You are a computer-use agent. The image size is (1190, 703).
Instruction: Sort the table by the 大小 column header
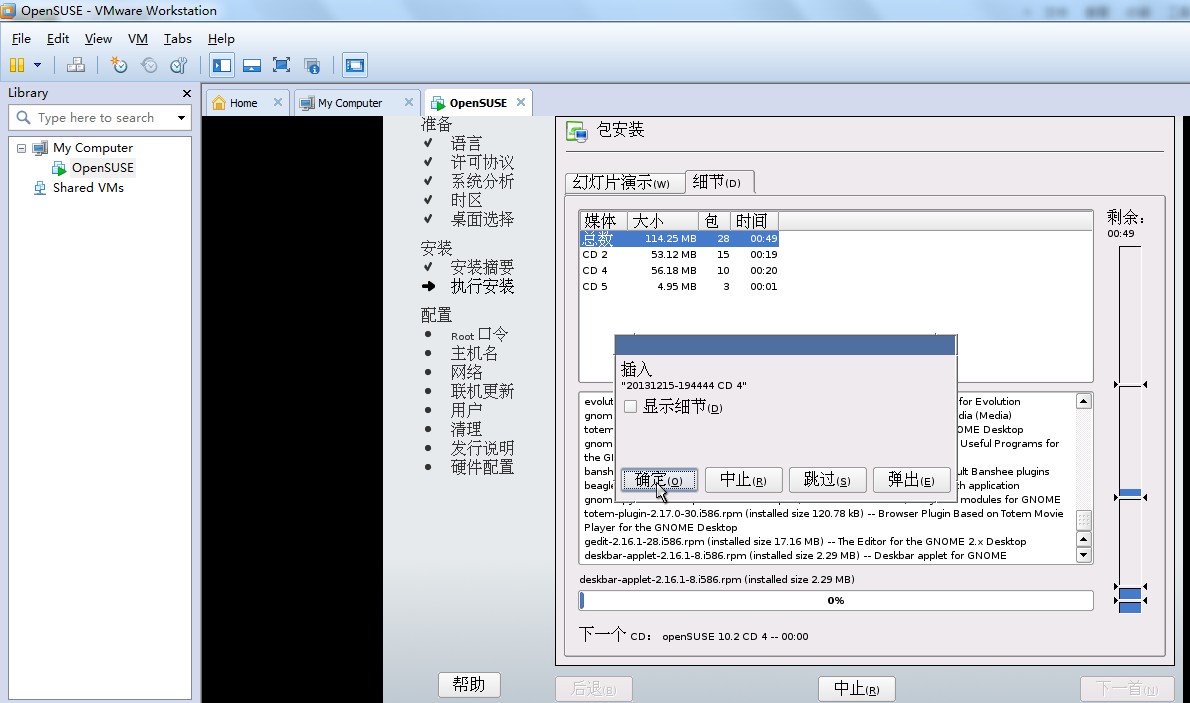tap(662, 221)
